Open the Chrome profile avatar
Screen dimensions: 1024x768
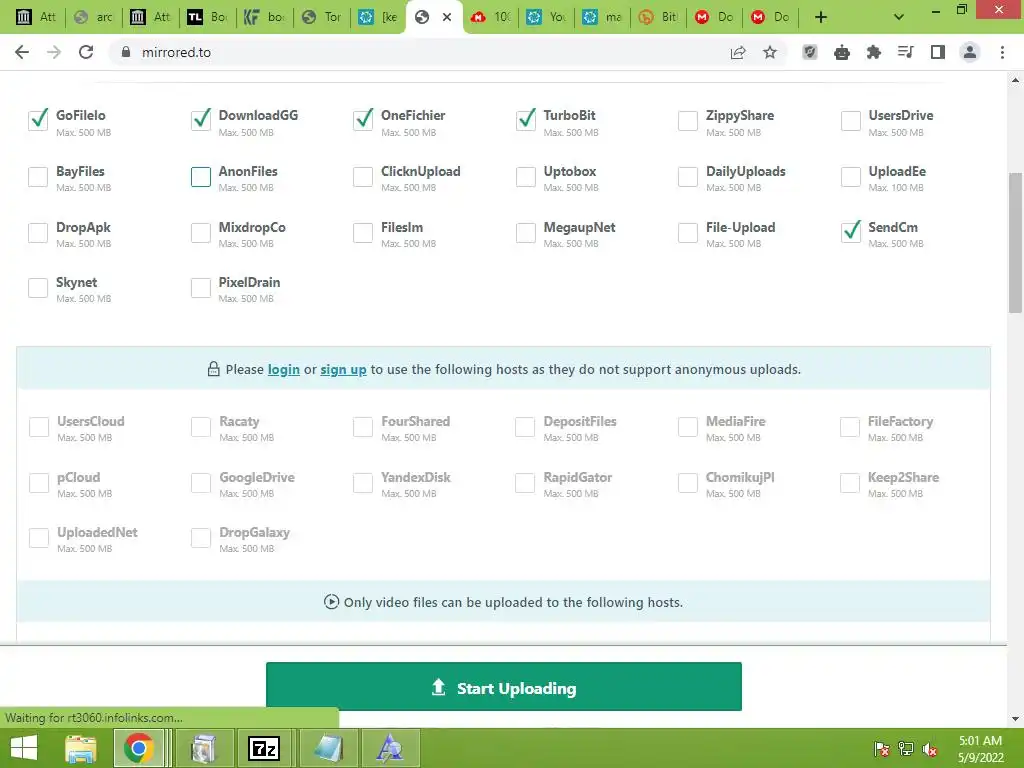(970, 52)
